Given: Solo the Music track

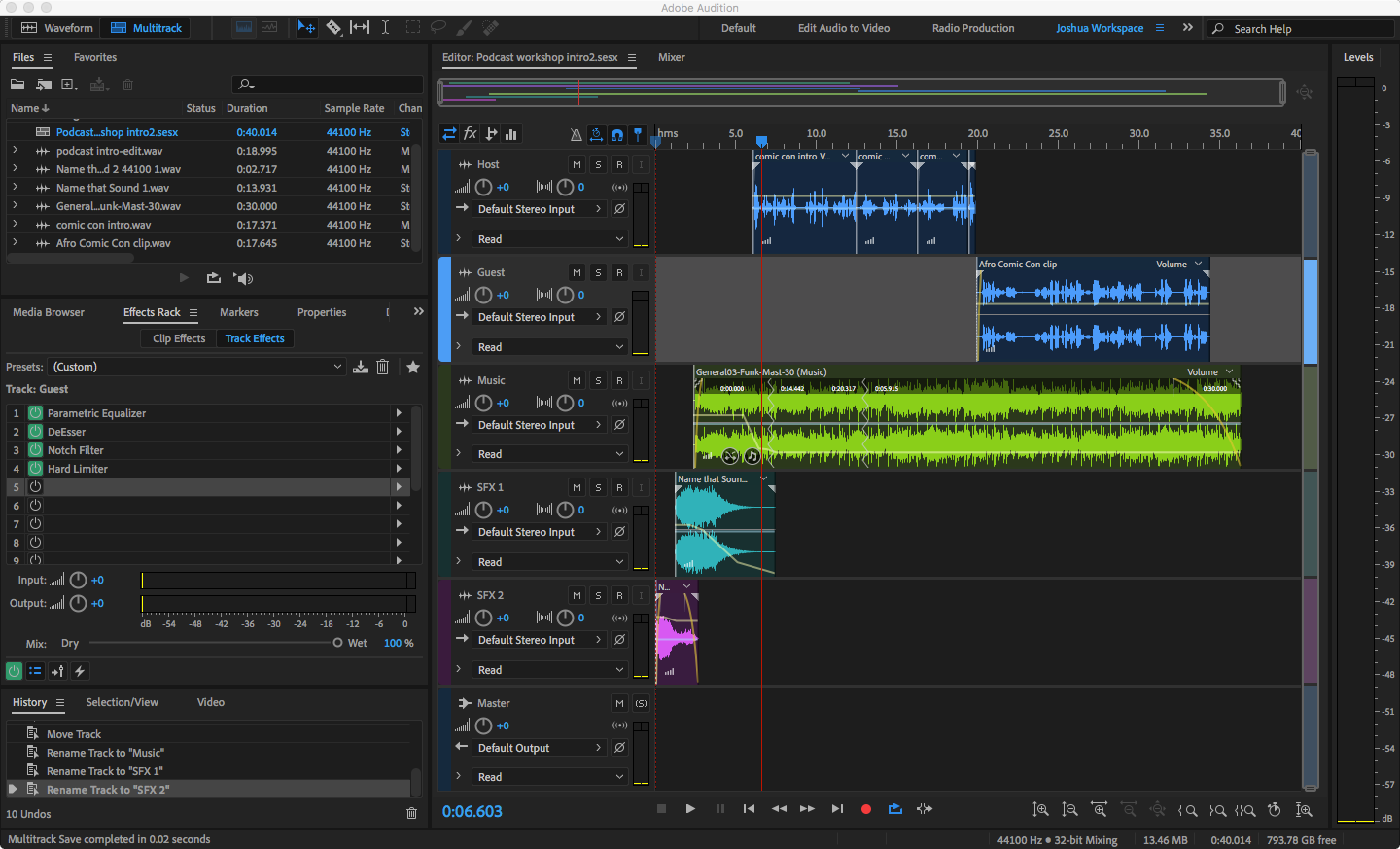Looking at the screenshot, I should point(598,380).
